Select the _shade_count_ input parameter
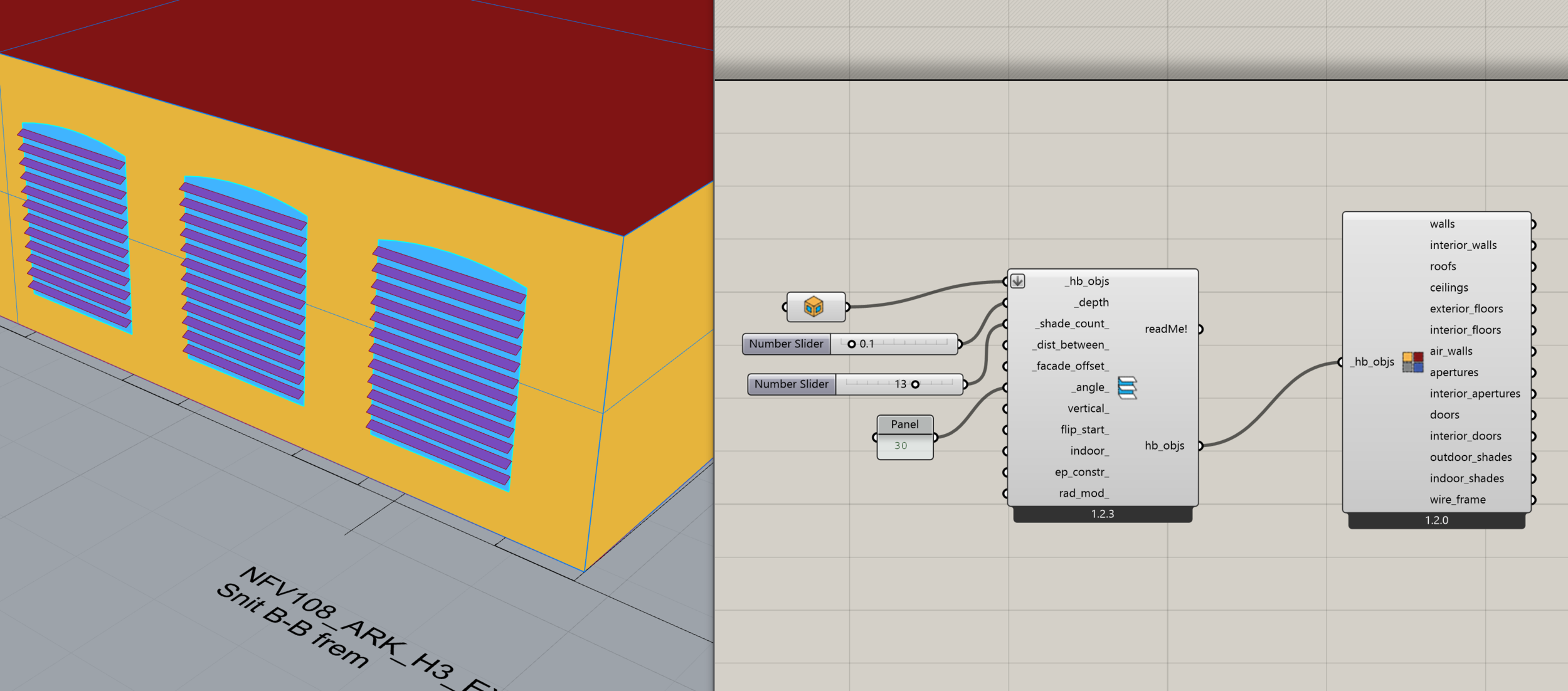Screen dimensions: 1568x691 1072,324
